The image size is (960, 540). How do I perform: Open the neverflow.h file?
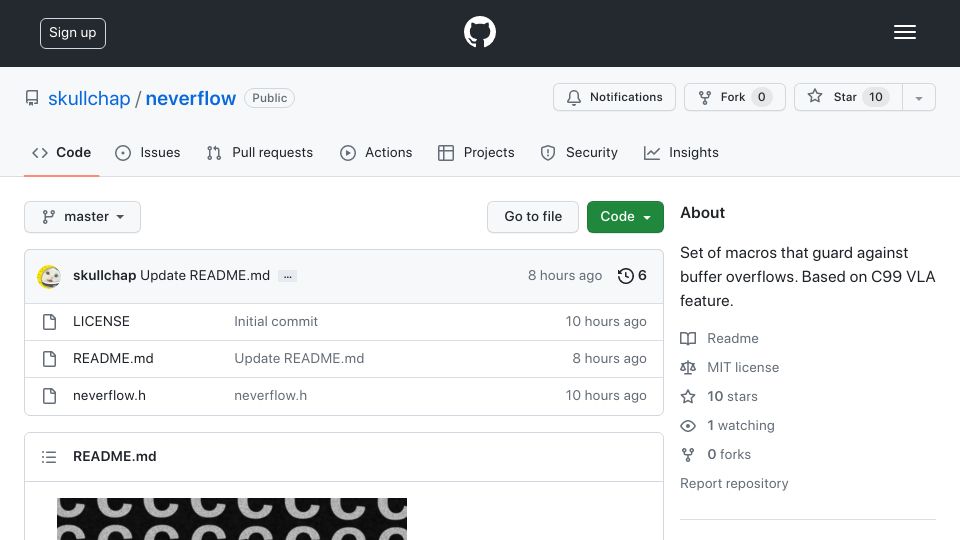(109, 396)
